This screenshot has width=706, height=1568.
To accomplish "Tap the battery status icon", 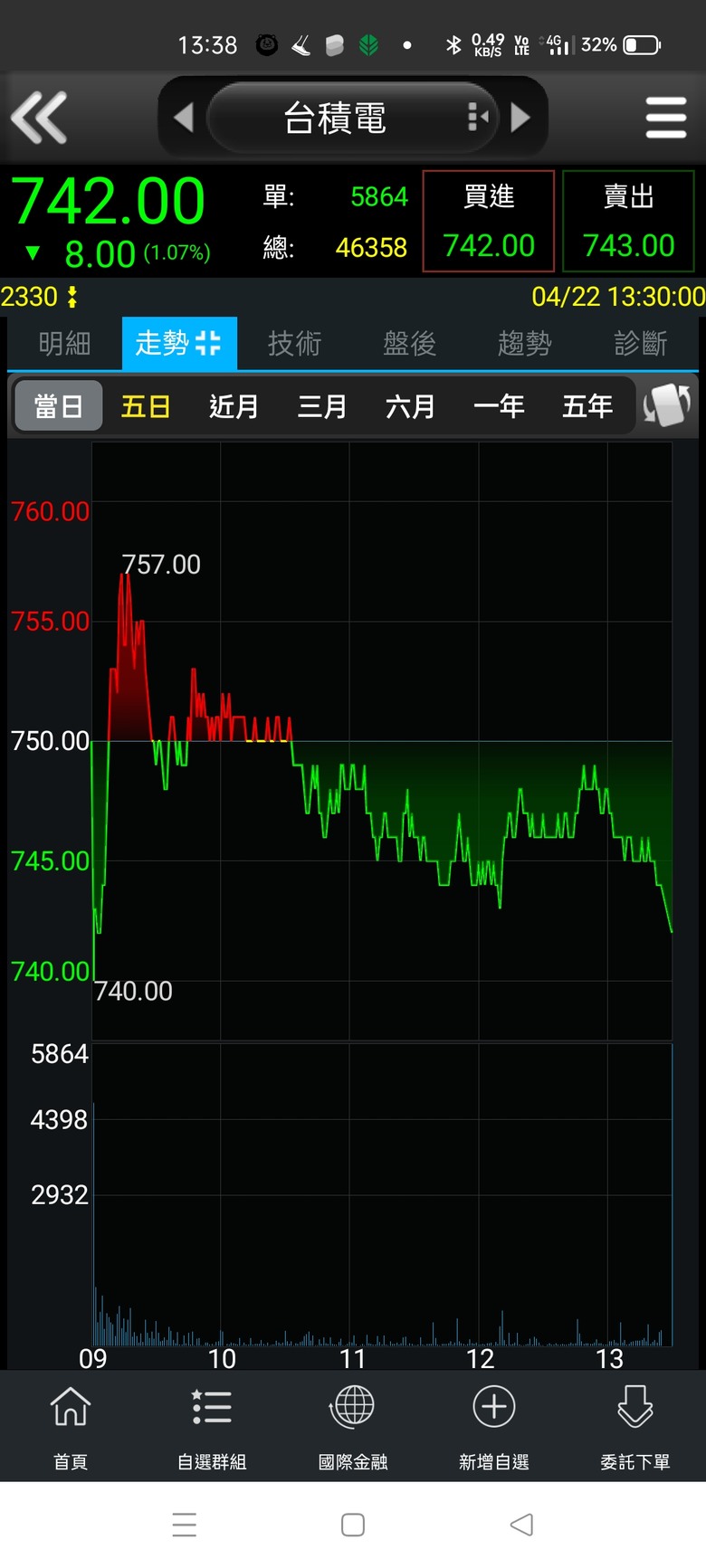I will [x=643, y=44].
